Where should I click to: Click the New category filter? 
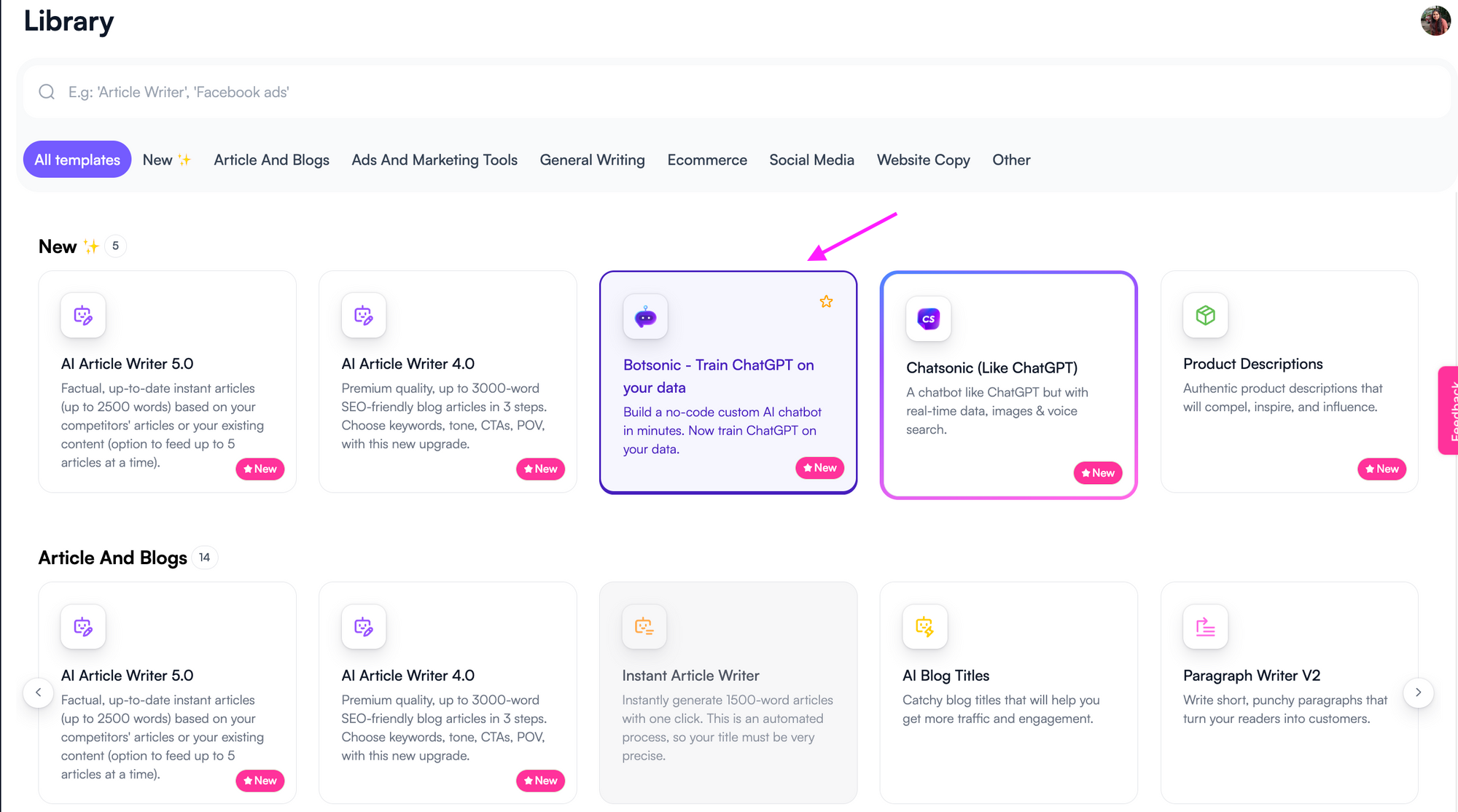[165, 159]
